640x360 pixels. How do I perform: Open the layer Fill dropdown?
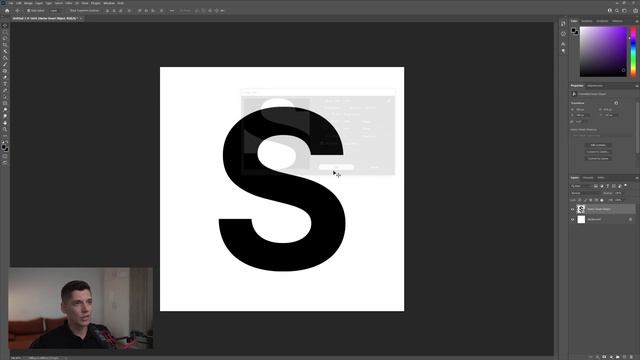(x=619, y=200)
